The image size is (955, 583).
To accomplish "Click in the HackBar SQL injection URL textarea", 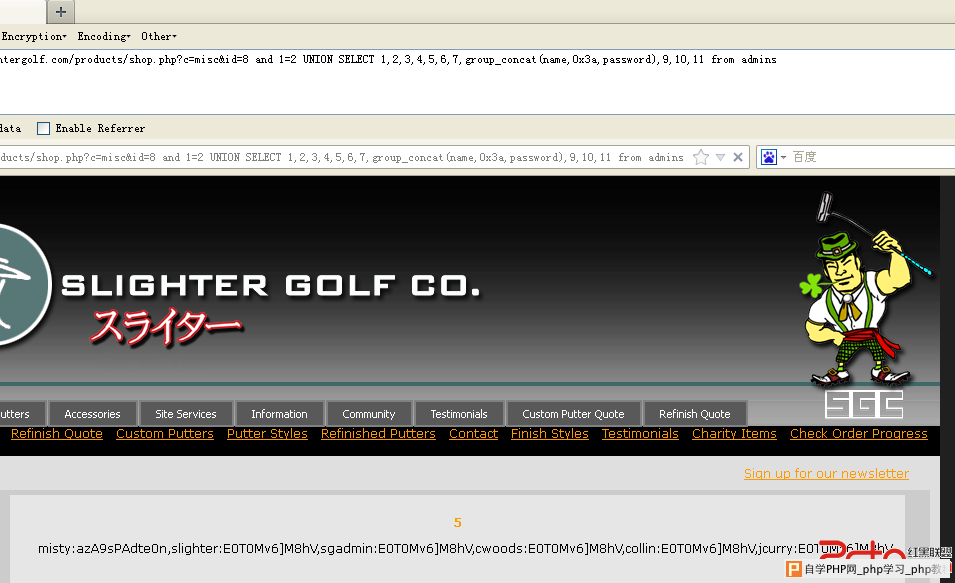I will point(478,82).
